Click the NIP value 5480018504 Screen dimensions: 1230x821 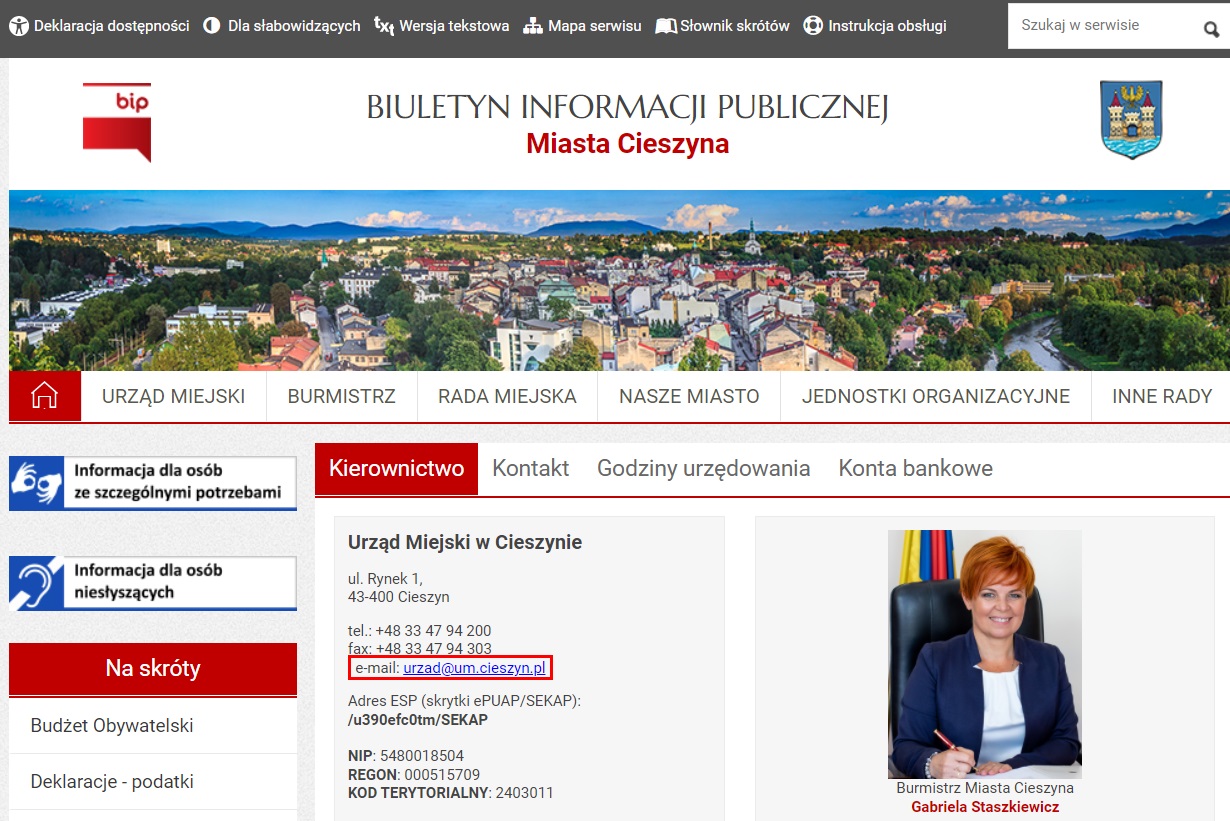422,756
